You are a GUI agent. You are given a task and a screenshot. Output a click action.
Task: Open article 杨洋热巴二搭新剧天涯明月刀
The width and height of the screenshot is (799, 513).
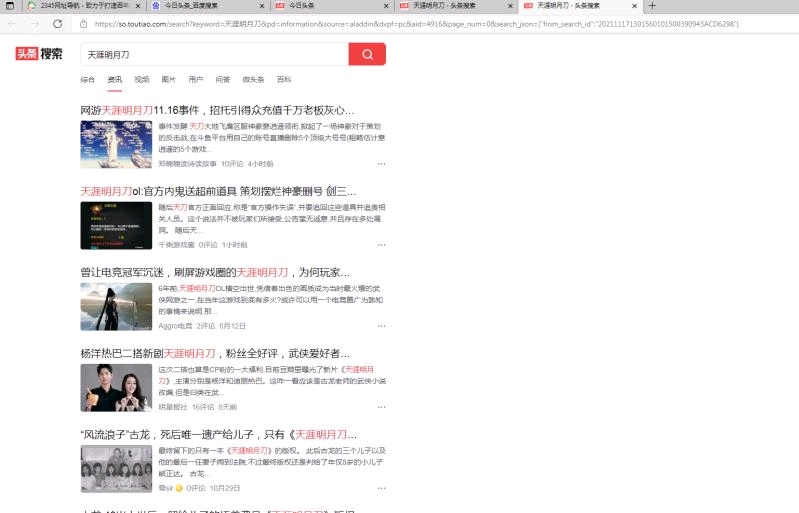point(215,353)
